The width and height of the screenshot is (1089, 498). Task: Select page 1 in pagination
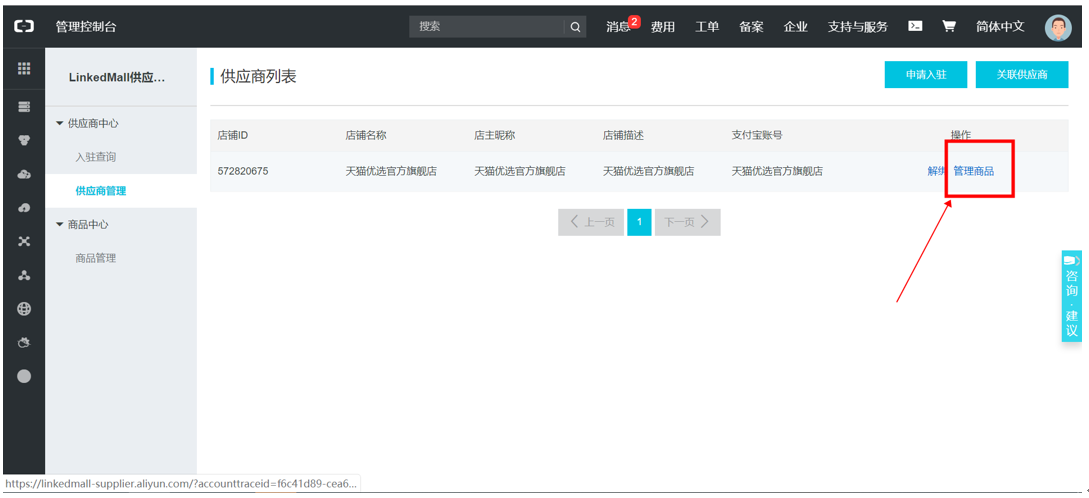pos(639,222)
